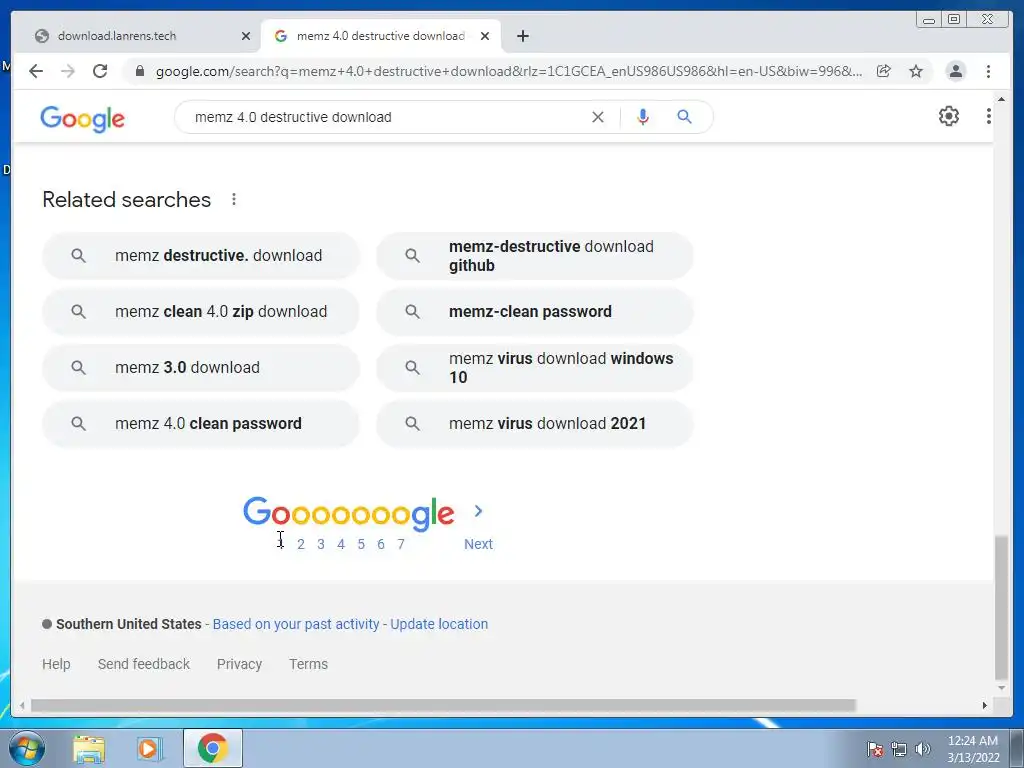The height and width of the screenshot is (768, 1024).
Task: Open the volume speaker tray icon
Action: [923, 749]
